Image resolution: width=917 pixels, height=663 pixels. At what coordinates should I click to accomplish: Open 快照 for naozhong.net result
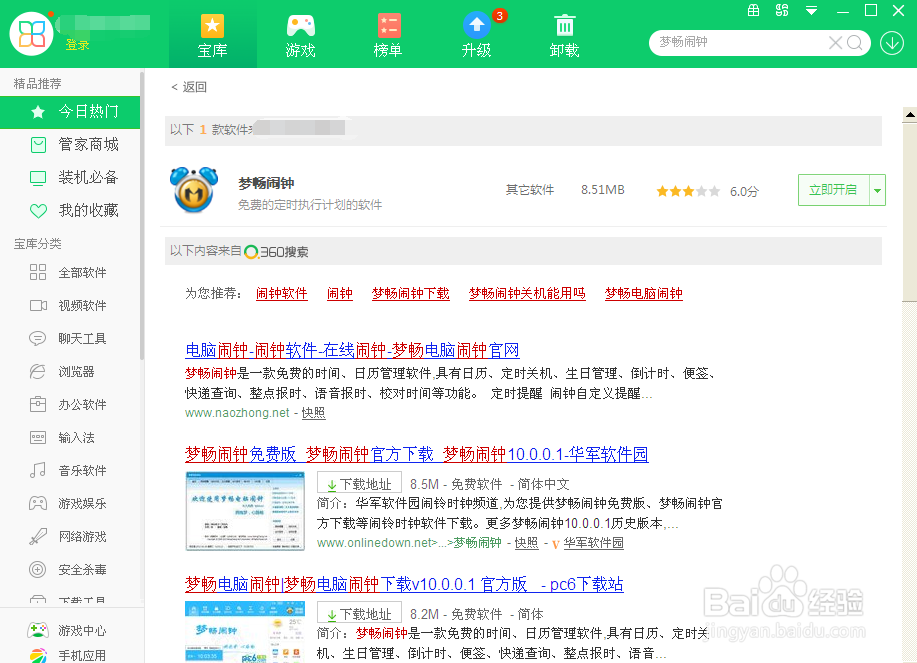pos(313,413)
